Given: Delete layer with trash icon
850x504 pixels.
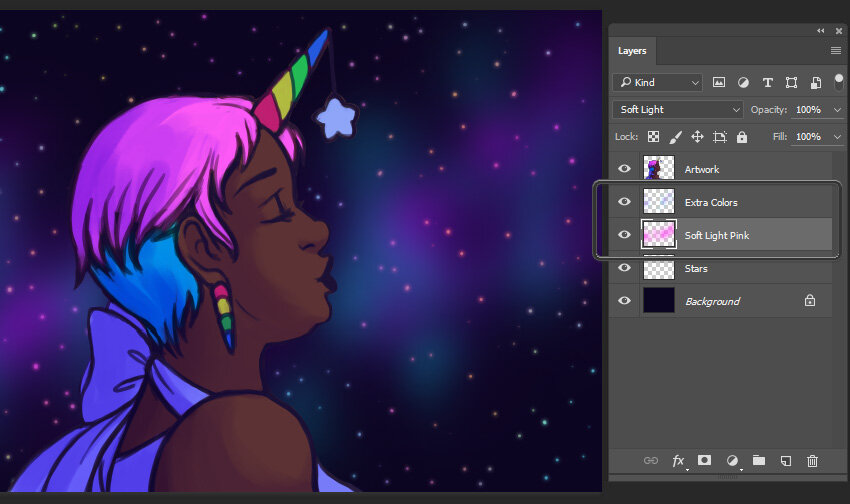Looking at the screenshot, I should pyautogui.click(x=812, y=461).
